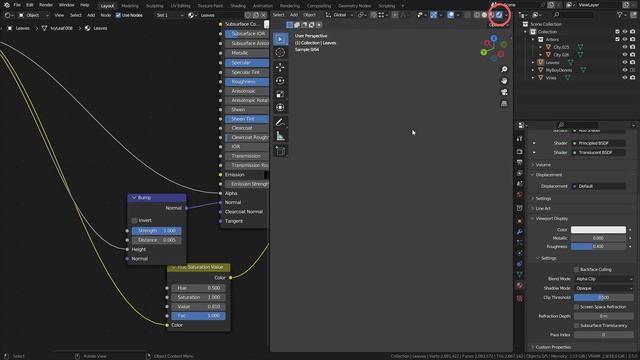Click the outliner filter funnel icon
Screen dimensions: 640x360
coord(620,15)
